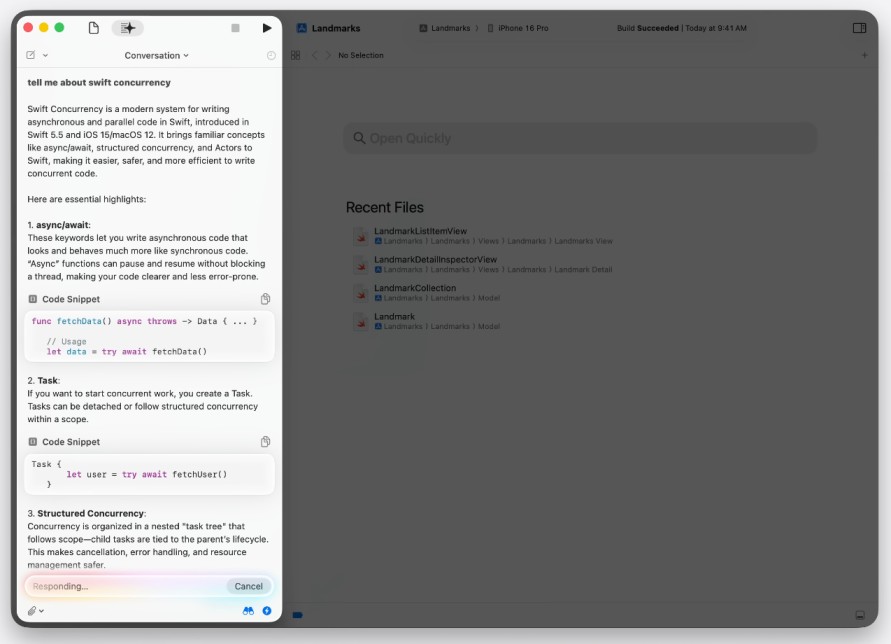Image resolution: width=891 pixels, height=644 pixels.
Task: Click the new document icon in the toolbar
Action: (94, 28)
